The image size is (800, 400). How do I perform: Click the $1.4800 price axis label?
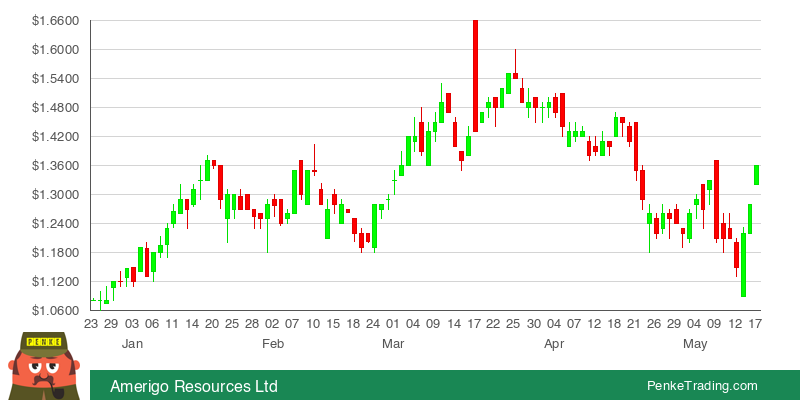(x=55, y=108)
